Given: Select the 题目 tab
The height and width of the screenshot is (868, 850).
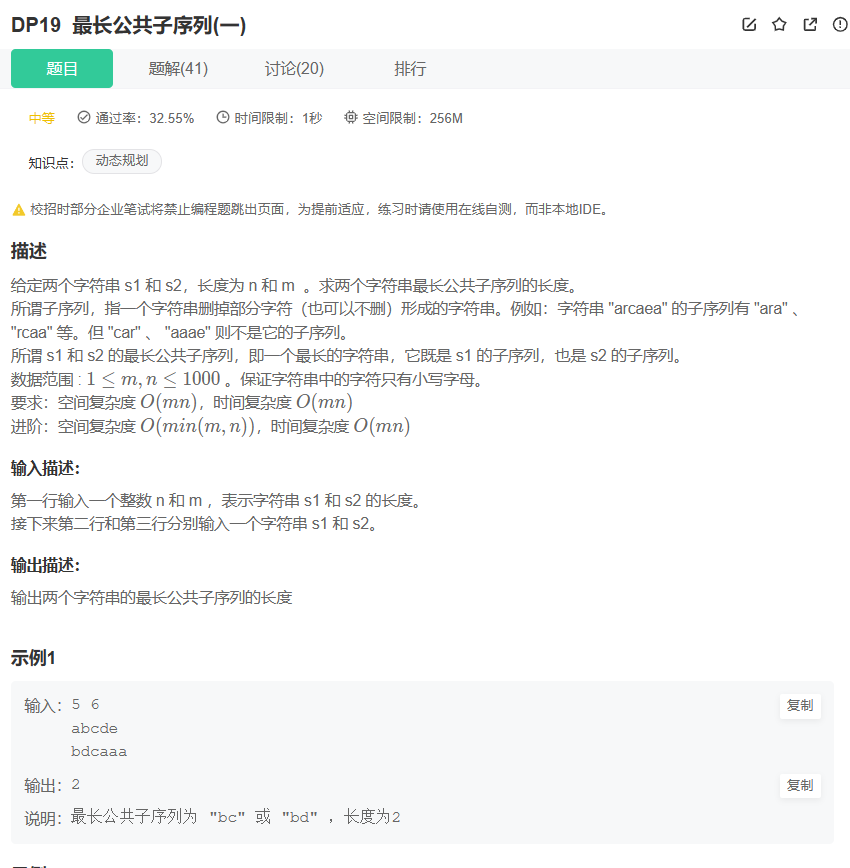Looking at the screenshot, I should pos(61,69).
